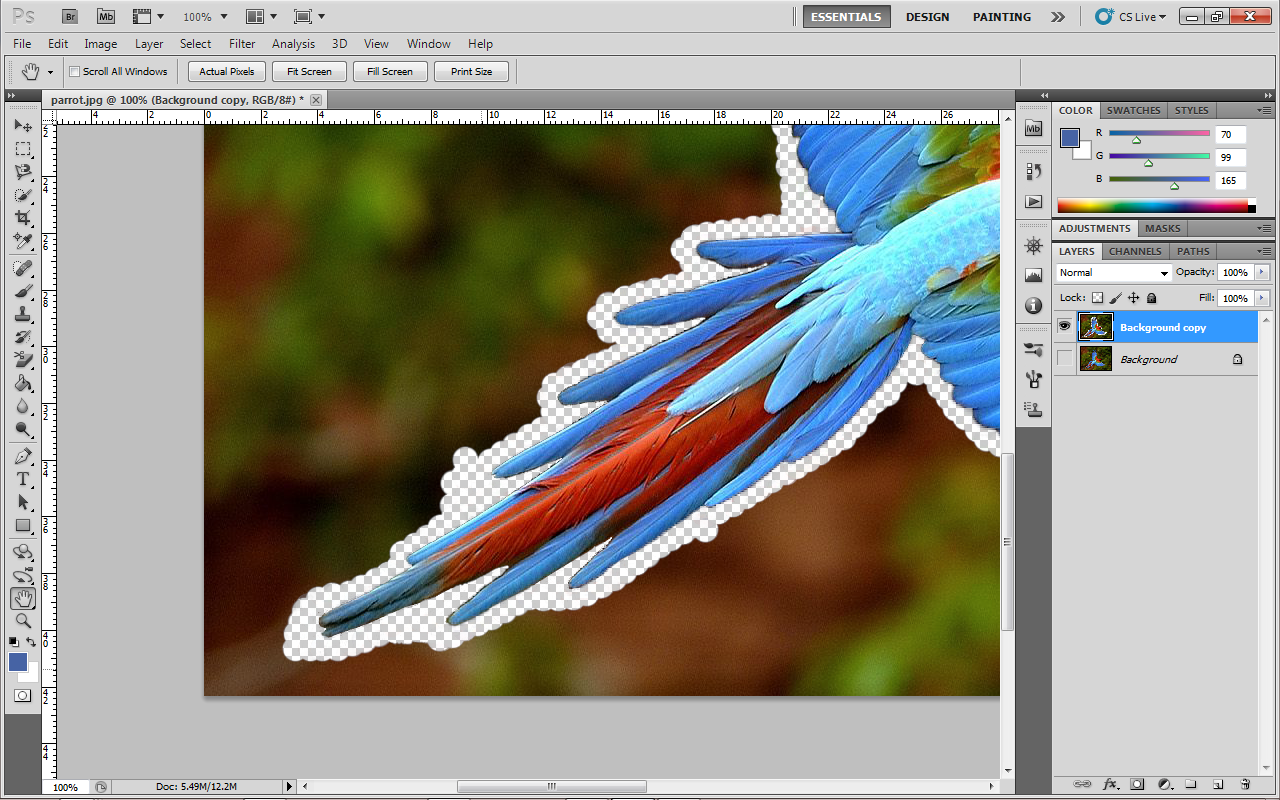Open the Filter menu

click(242, 44)
